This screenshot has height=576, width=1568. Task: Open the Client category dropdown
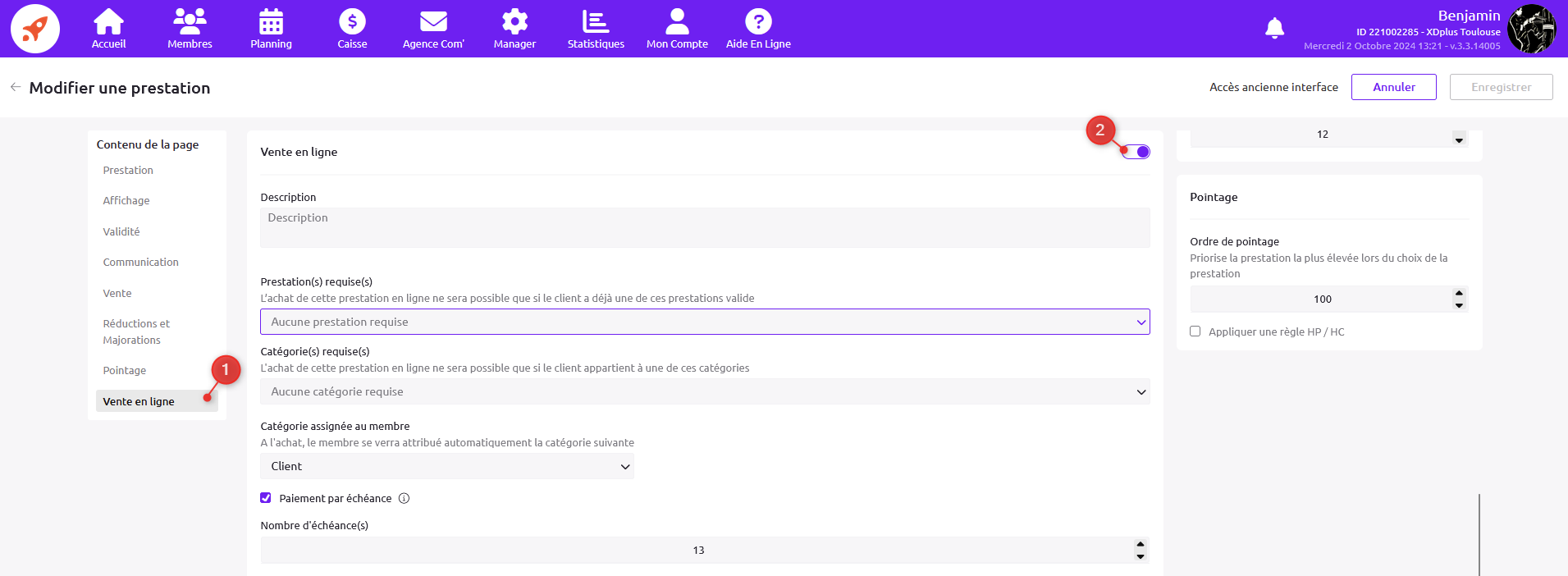pos(446,466)
